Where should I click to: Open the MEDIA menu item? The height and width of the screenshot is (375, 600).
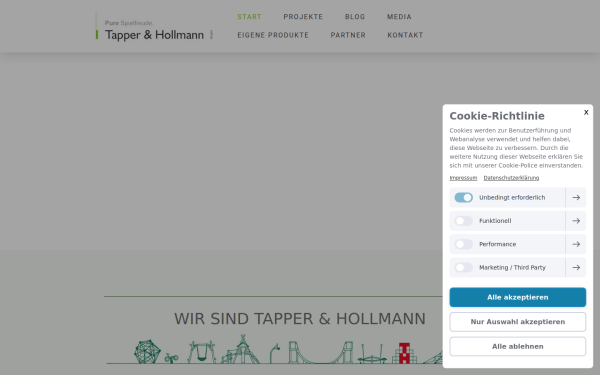pos(399,17)
